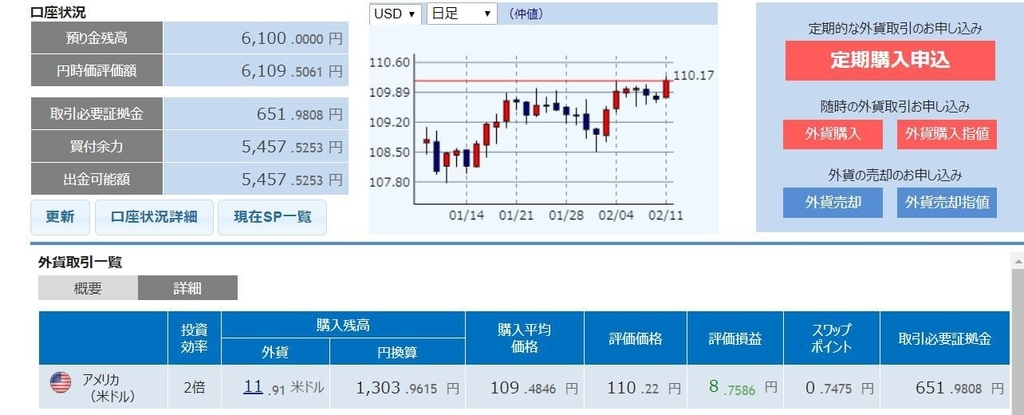Click the スワップポイント column header
This screenshot has width=1024, height=415.
(x=831, y=338)
